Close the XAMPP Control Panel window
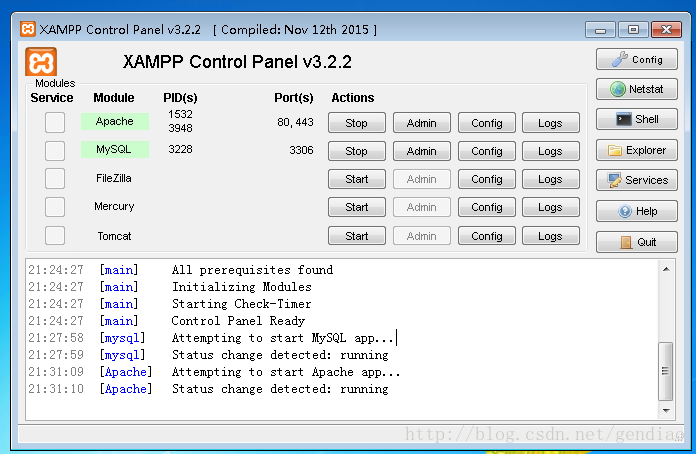 coord(666,30)
